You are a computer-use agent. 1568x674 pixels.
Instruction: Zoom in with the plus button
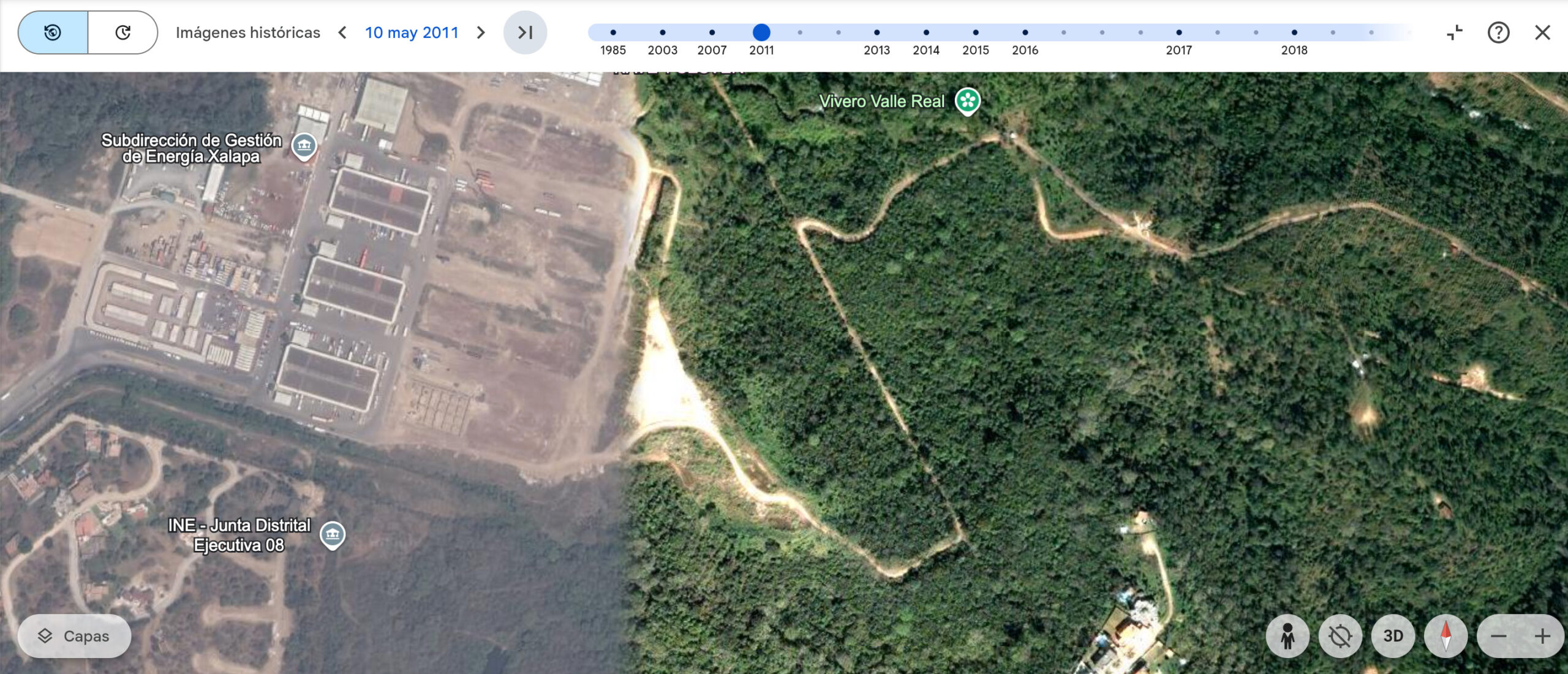coord(1542,636)
